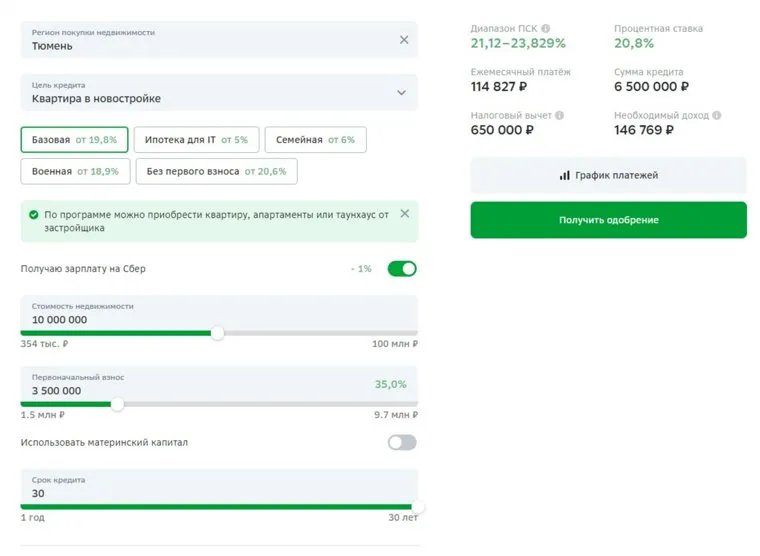Click the Срок кредита value field

(200, 493)
